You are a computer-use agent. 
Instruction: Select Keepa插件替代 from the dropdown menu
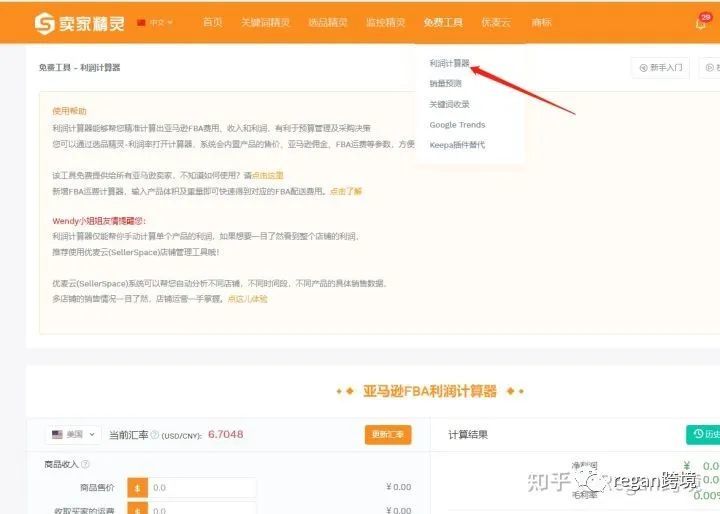457,145
